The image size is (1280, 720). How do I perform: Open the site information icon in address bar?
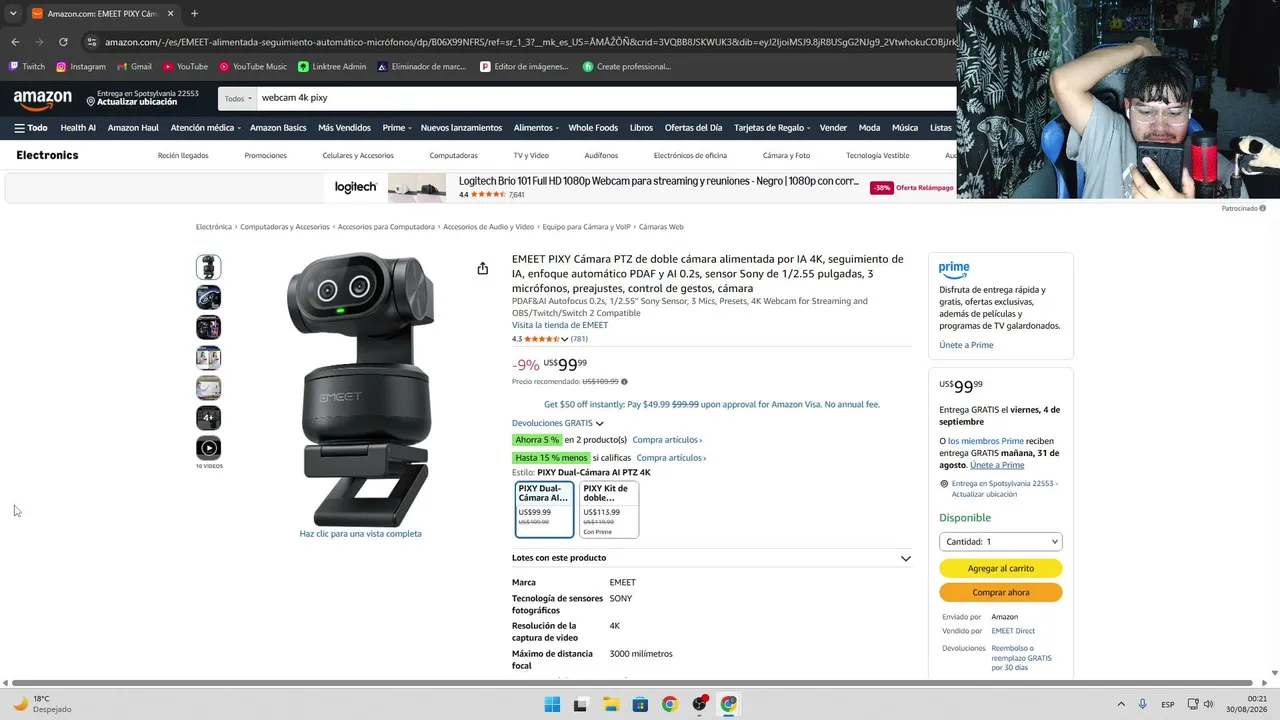pyautogui.click(x=92, y=42)
